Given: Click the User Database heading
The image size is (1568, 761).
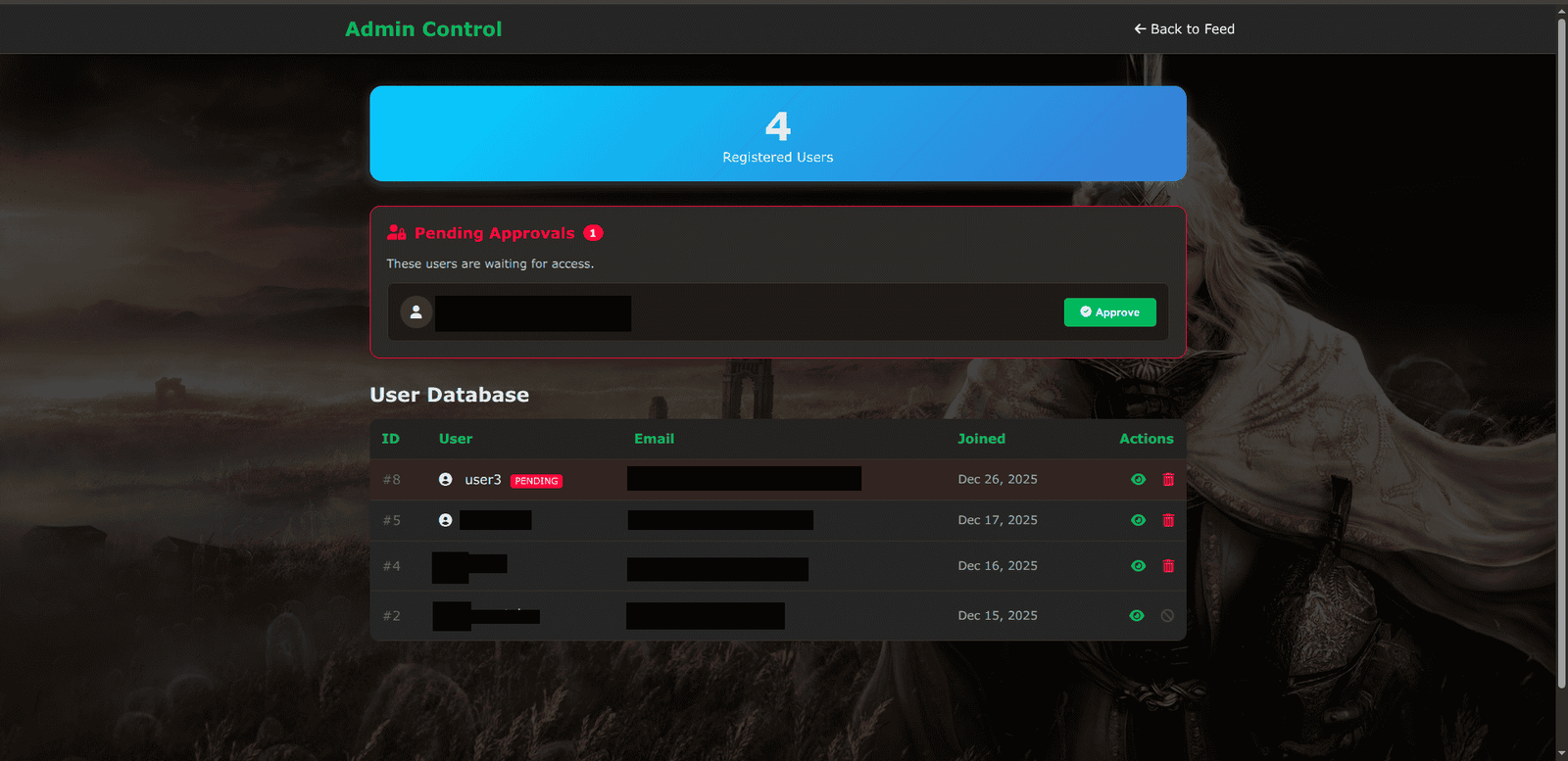Looking at the screenshot, I should click(x=450, y=395).
